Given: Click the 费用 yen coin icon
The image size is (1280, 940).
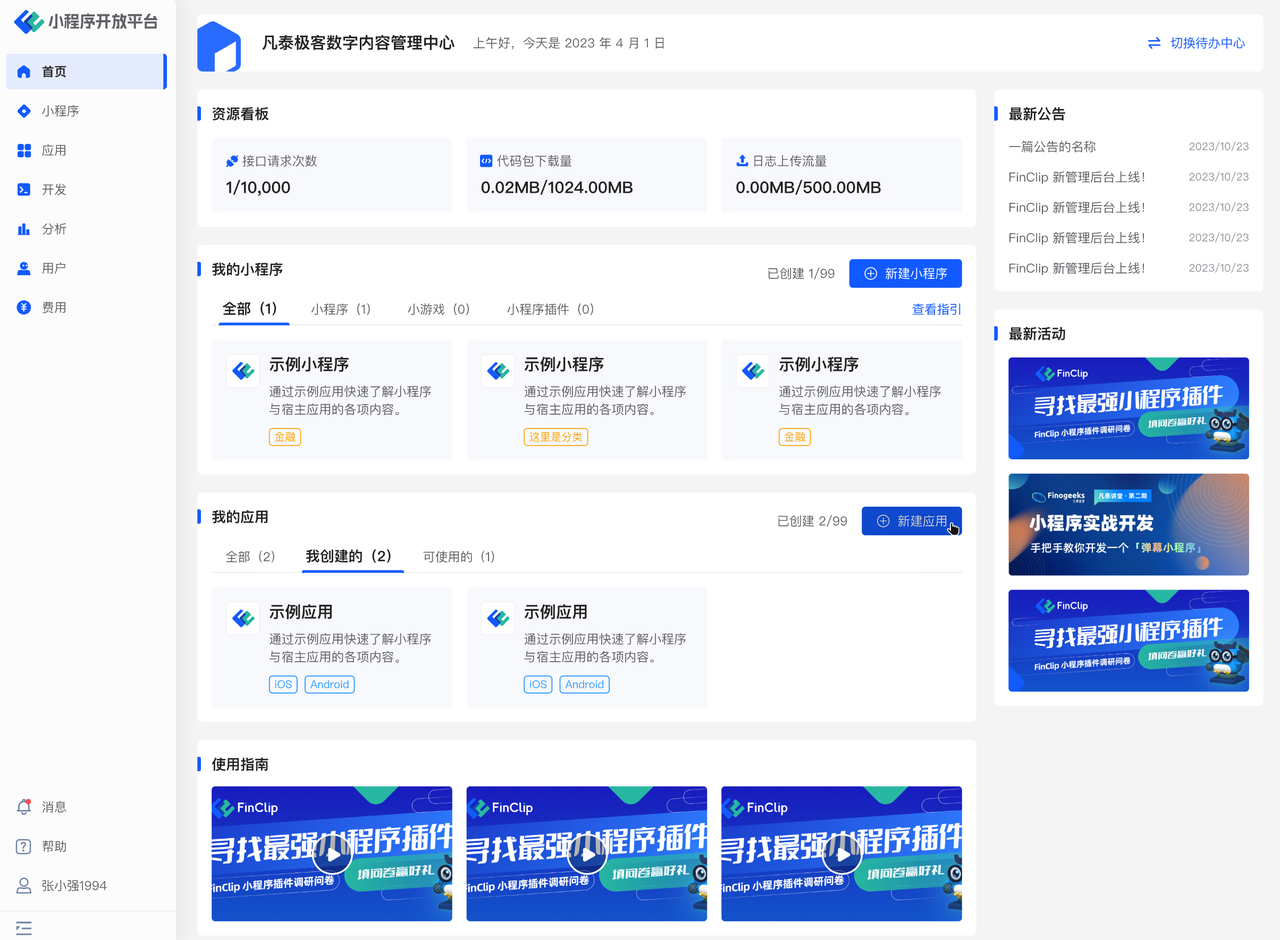Looking at the screenshot, I should 24,308.
